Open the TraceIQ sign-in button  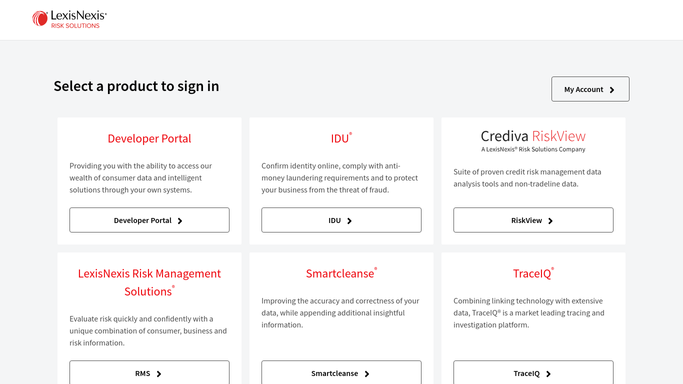(x=533, y=372)
